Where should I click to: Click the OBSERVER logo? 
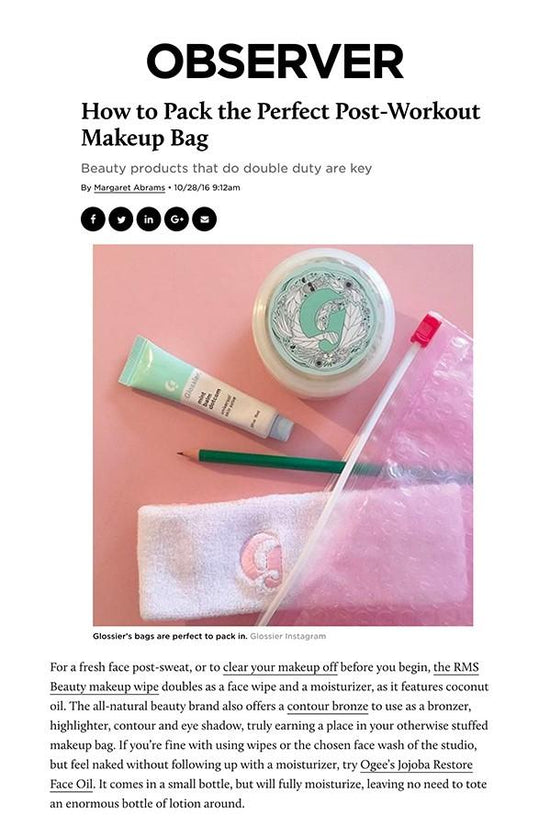pyautogui.click(x=275, y=61)
